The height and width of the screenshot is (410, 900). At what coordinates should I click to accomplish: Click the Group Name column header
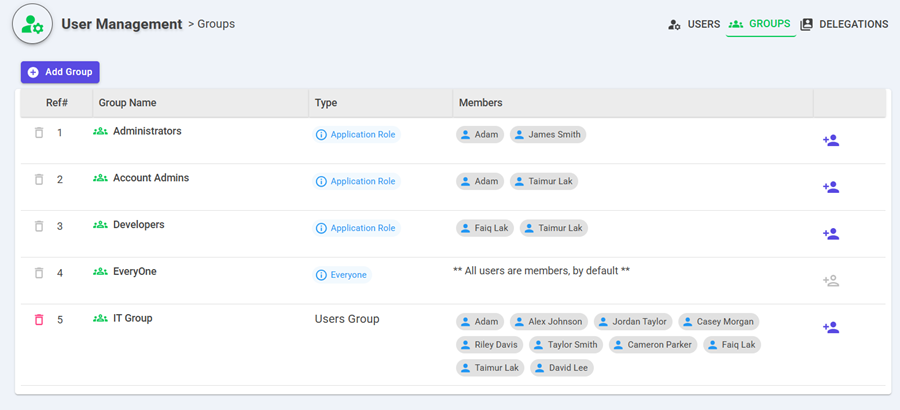[x=127, y=103]
